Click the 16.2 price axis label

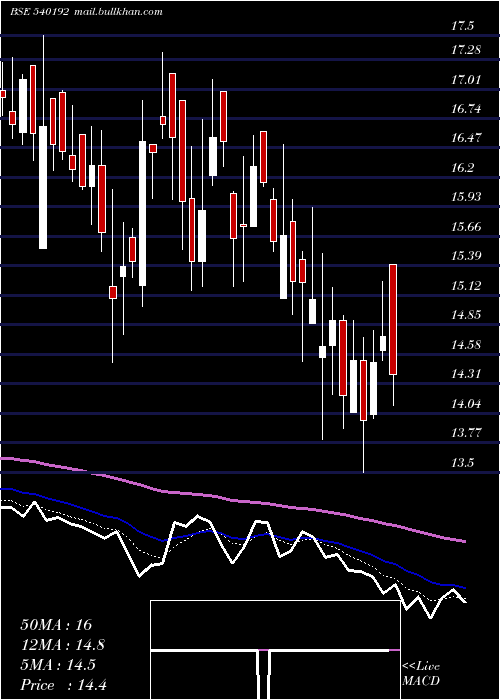click(462, 168)
